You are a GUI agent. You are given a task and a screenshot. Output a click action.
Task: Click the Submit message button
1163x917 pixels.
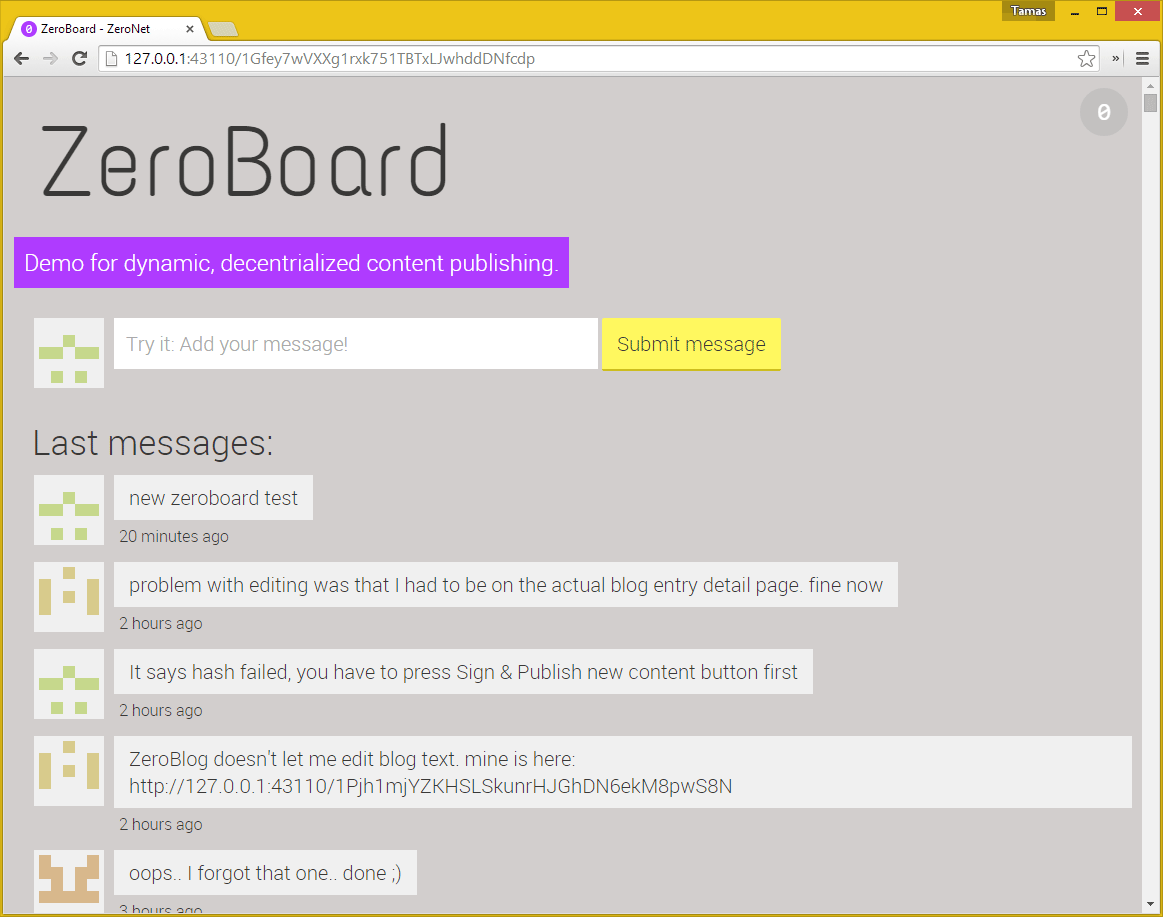click(x=691, y=344)
